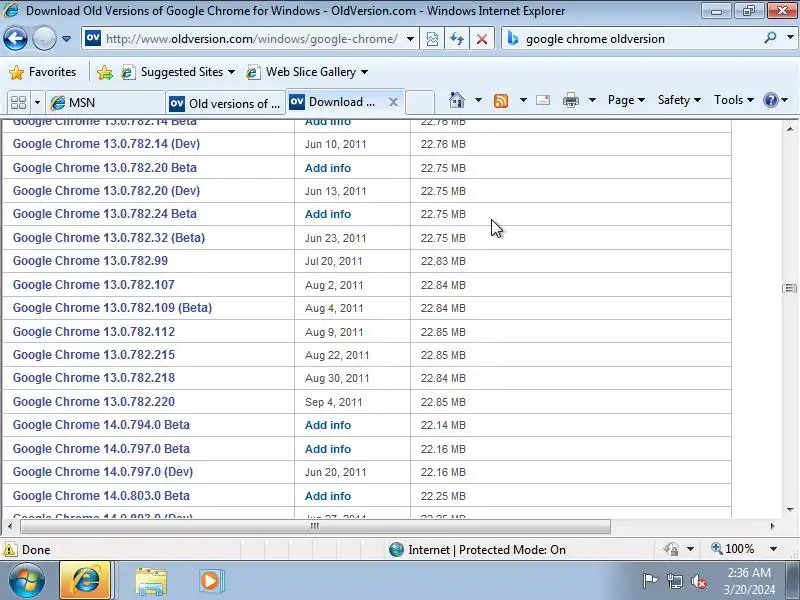The image size is (800, 600).
Task: Click Add info for 14.0.803.0 Beta
Action: point(328,496)
